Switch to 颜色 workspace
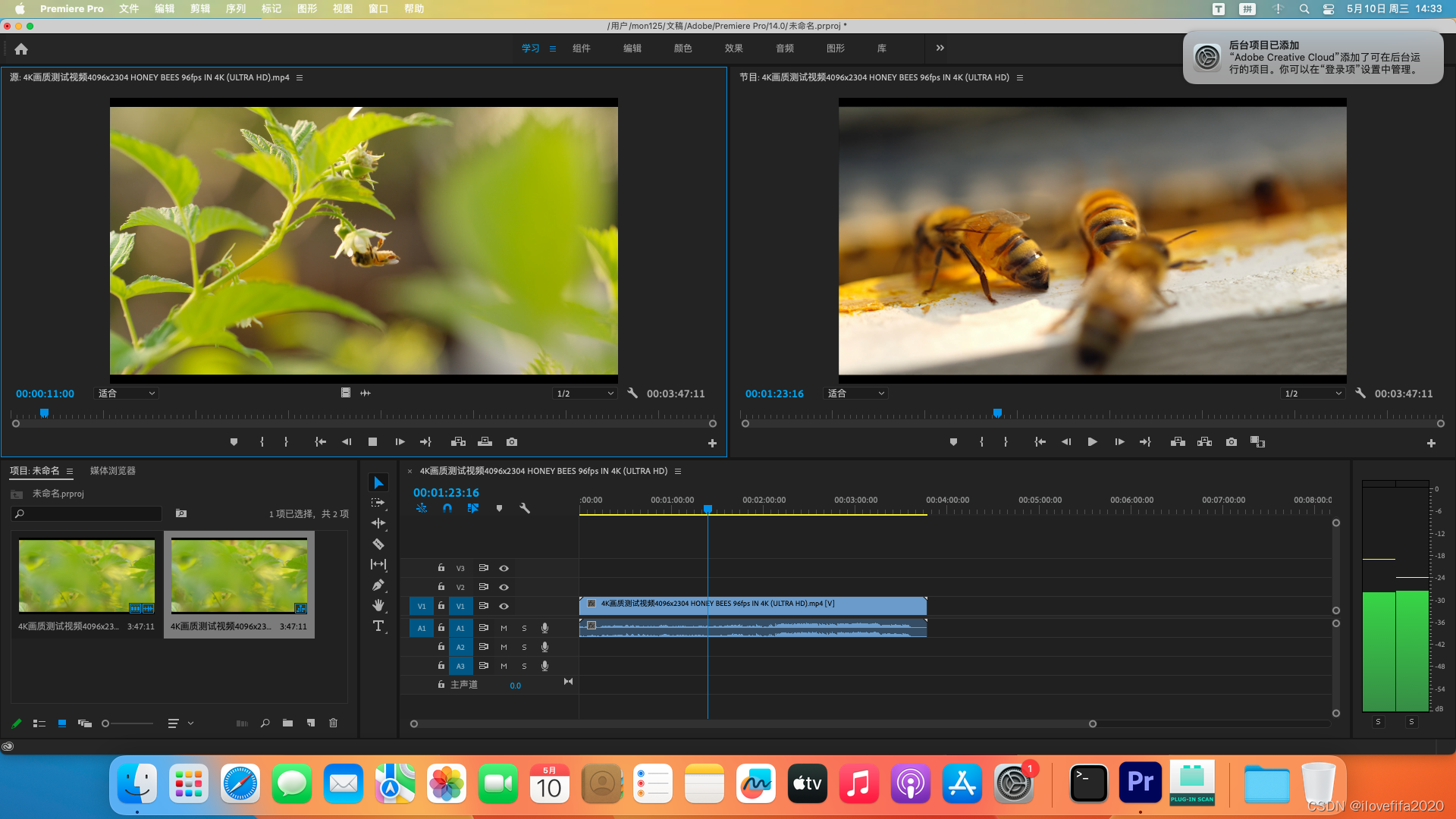The width and height of the screenshot is (1456, 819). 682,48
